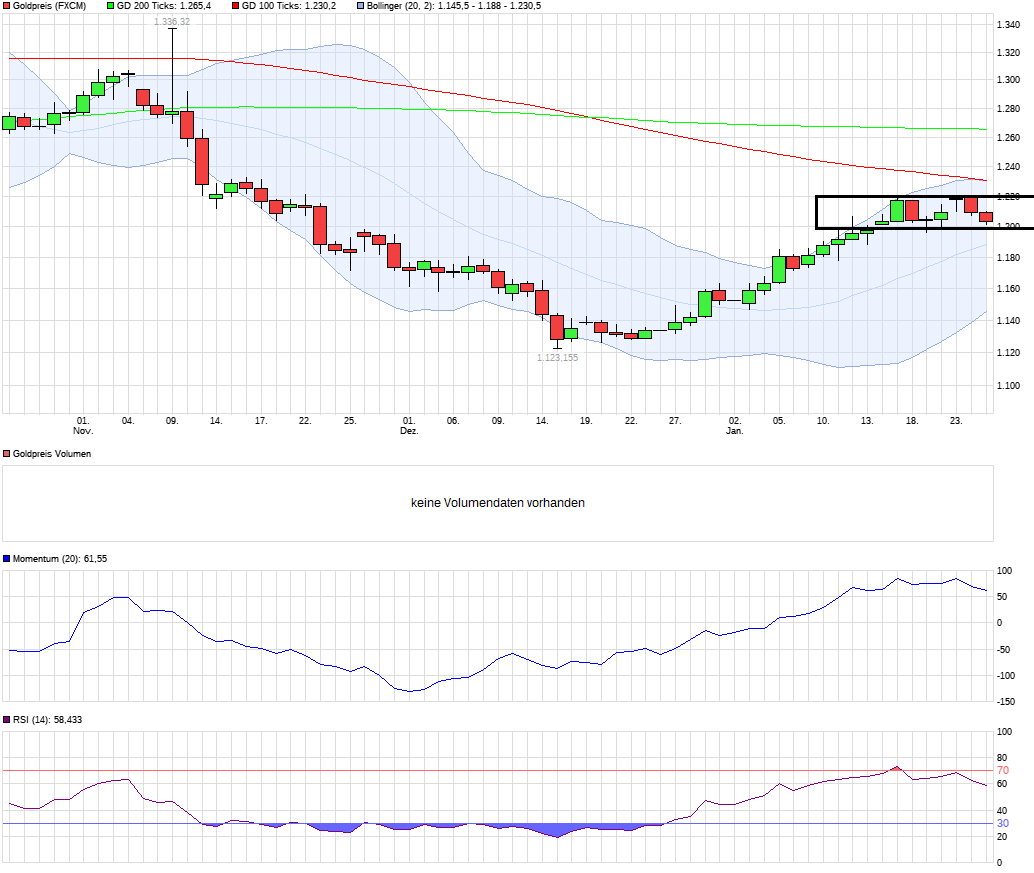Click the tall candle wick under 1.336,32

click(x=172, y=69)
